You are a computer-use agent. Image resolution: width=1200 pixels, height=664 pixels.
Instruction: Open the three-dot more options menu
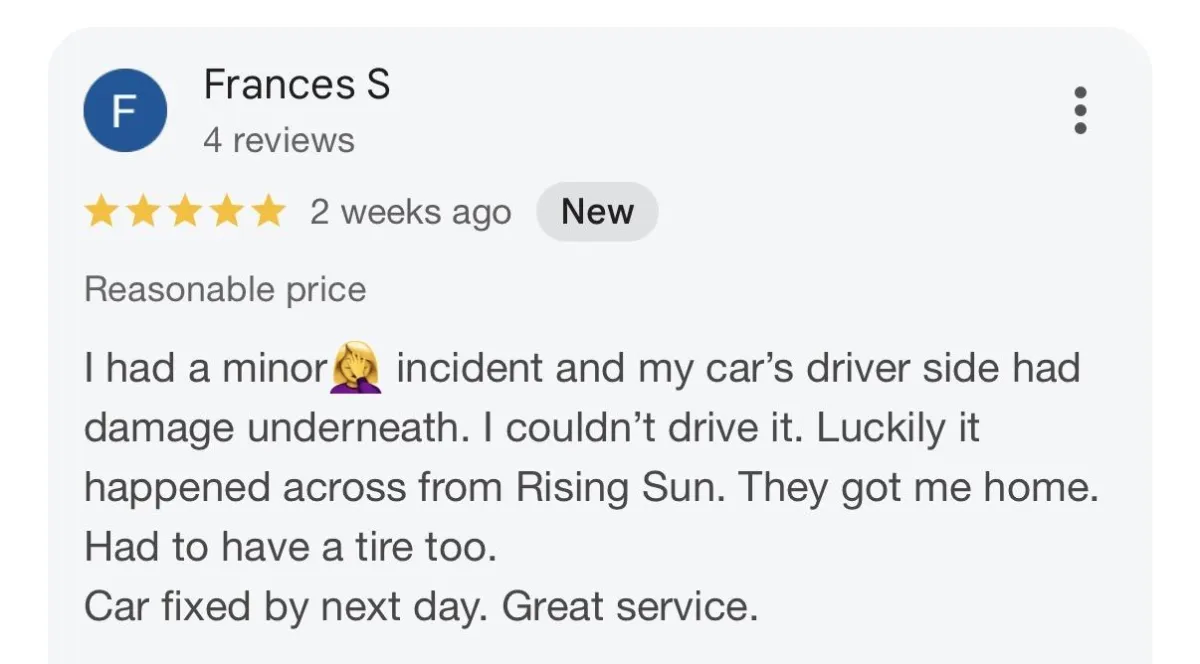[1080, 111]
